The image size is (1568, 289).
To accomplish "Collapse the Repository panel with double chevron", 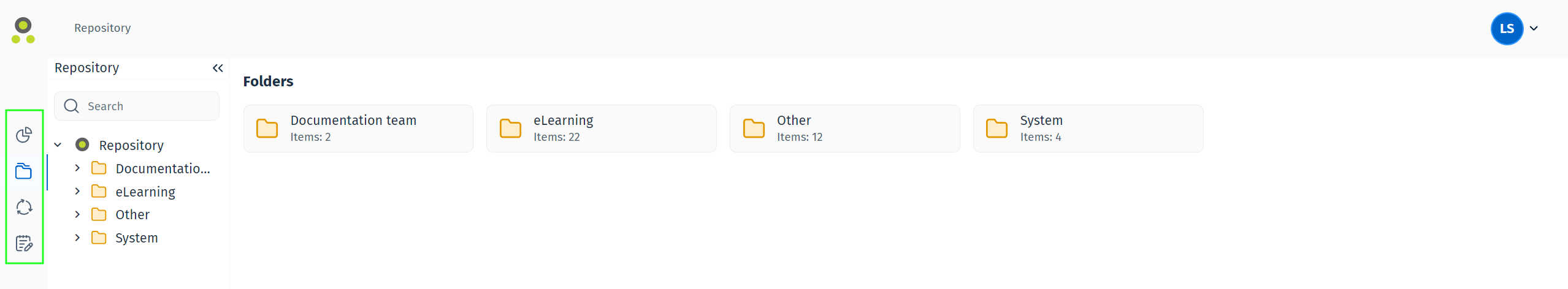I will coord(218,68).
